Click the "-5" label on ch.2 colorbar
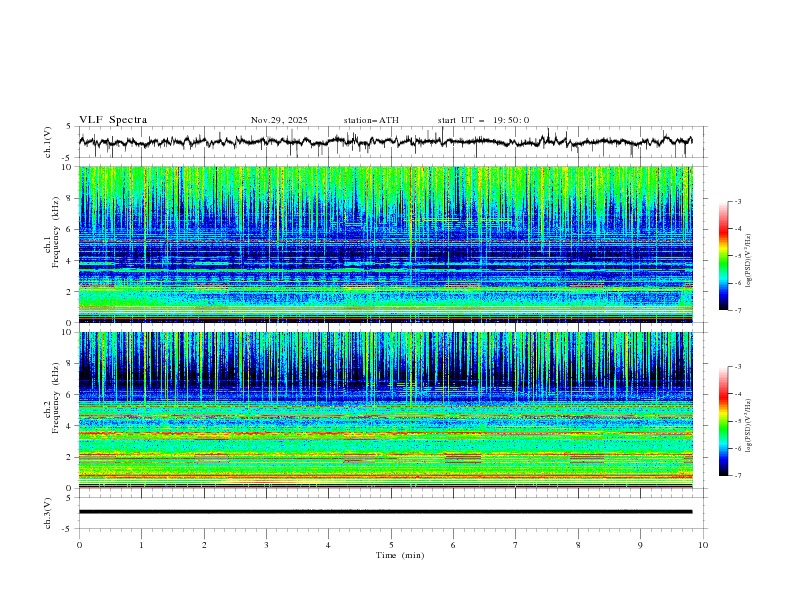 pos(737,421)
